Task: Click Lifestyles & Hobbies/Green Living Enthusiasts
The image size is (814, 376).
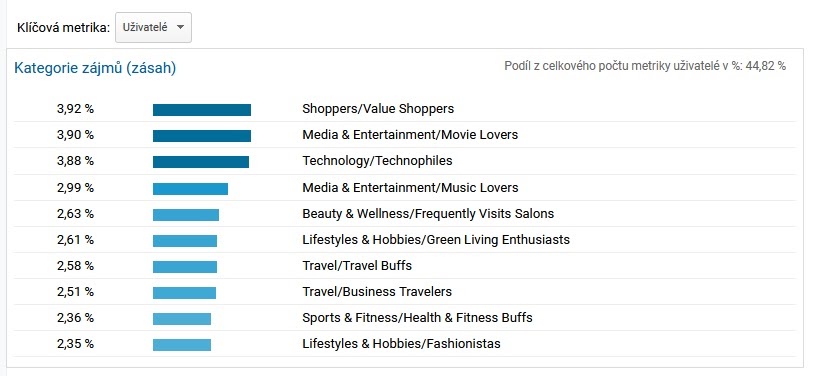Action: pyautogui.click(x=436, y=239)
